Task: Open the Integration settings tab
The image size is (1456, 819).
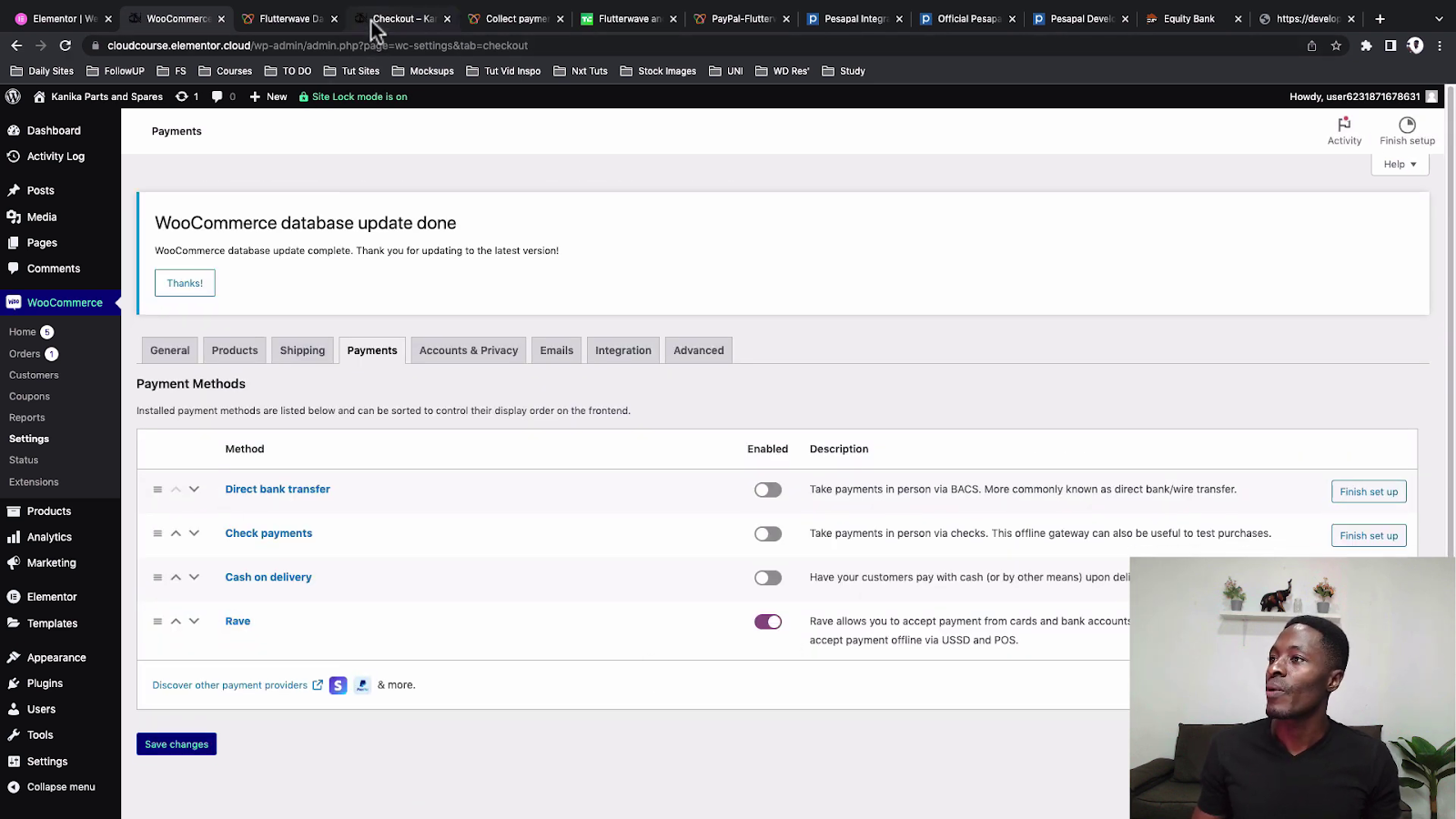Action: pyautogui.click(x=623, y=350)
